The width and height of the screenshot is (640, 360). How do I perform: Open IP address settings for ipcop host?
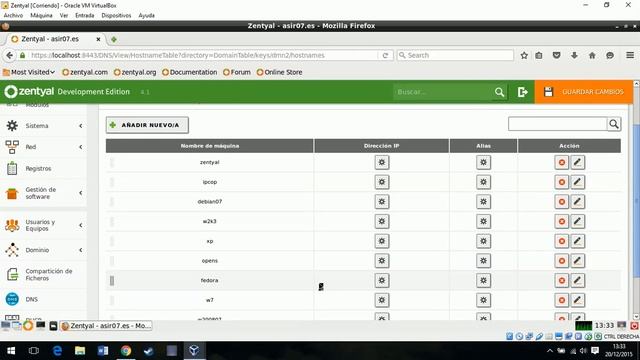382,182
